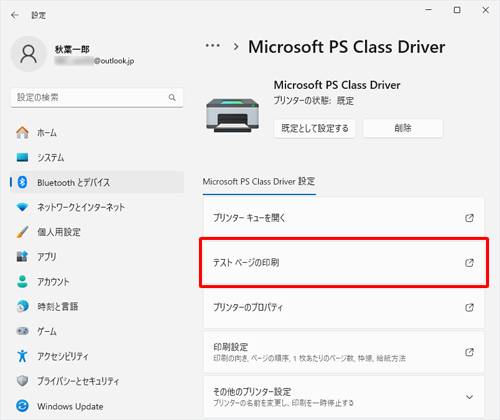The height and width of the screenshot is (420, 500).
Task: Click the アクセシビリティ figure icon
Action: tap(22, 356)
